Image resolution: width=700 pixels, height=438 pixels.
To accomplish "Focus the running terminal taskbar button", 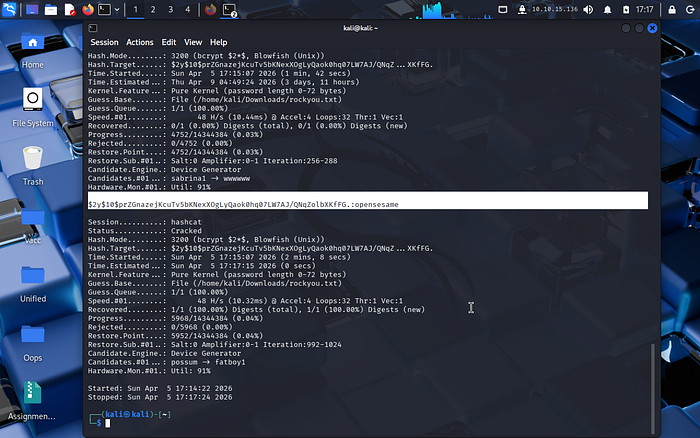I will [x=229, y=10].
